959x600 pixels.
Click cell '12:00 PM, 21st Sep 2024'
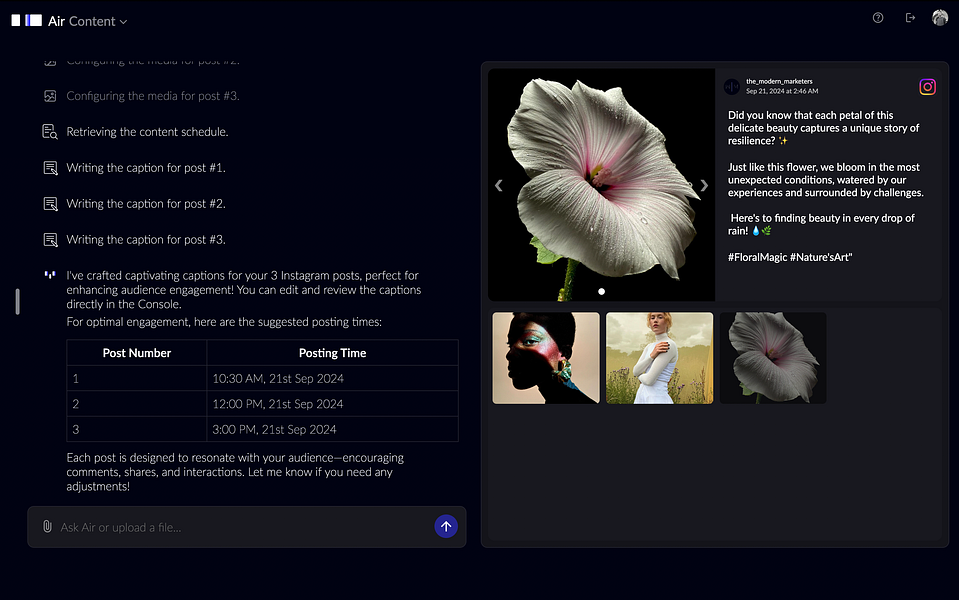[x=333, y=404]
